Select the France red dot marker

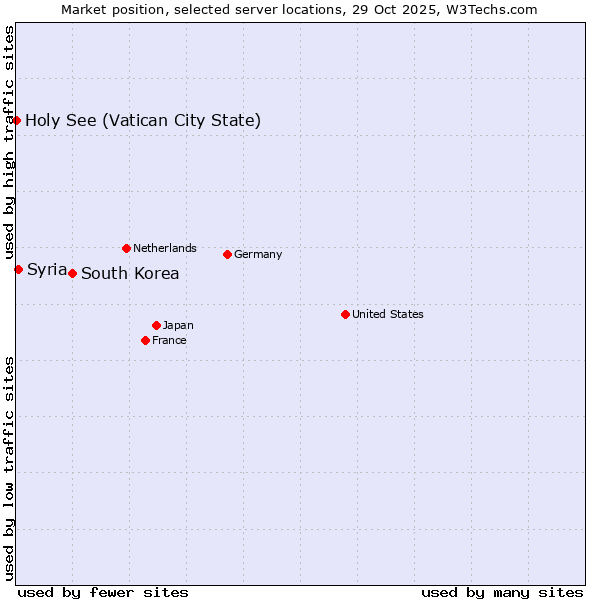point(146,340)
